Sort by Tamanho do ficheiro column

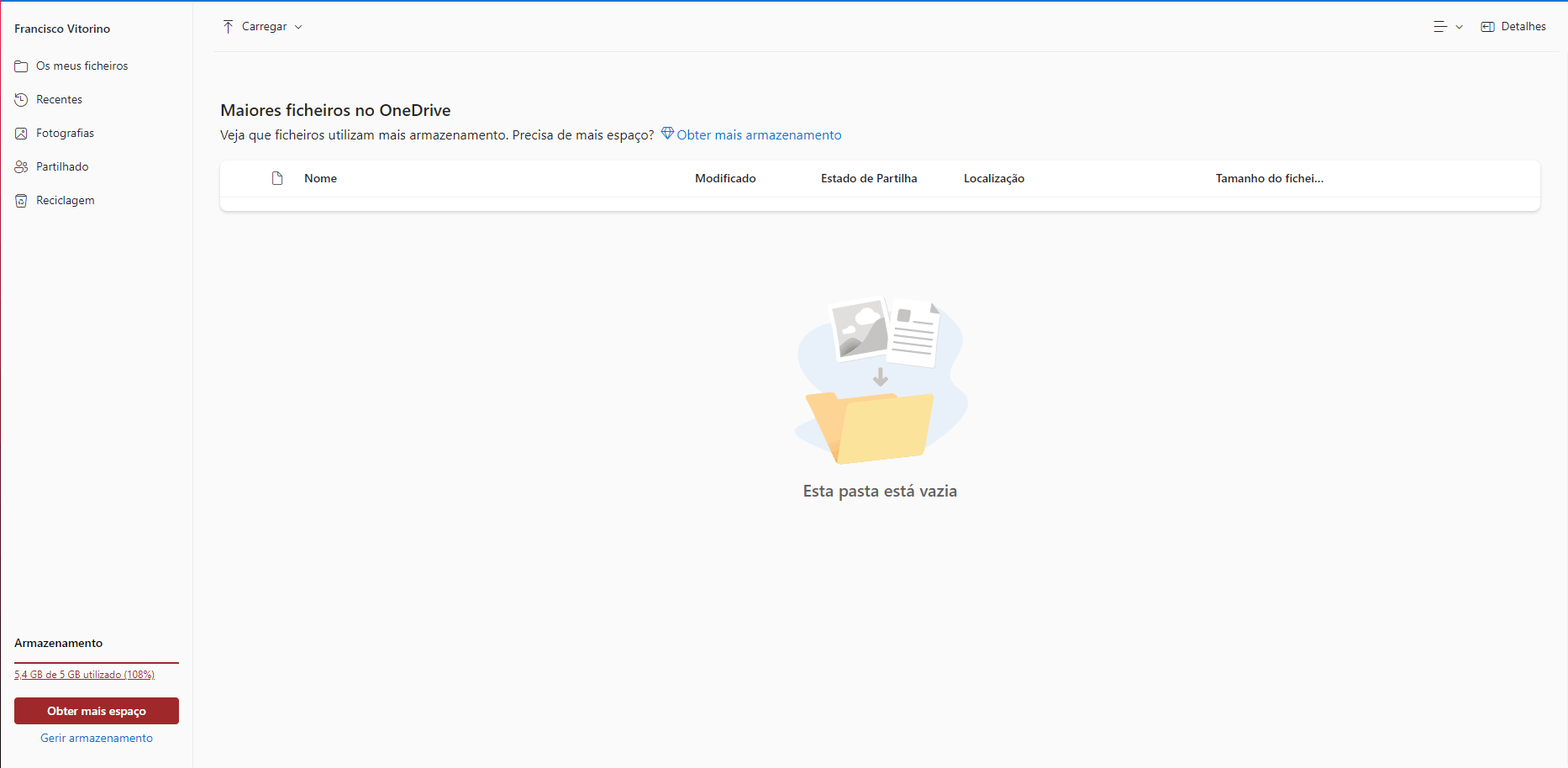(x=1269, y=178)
